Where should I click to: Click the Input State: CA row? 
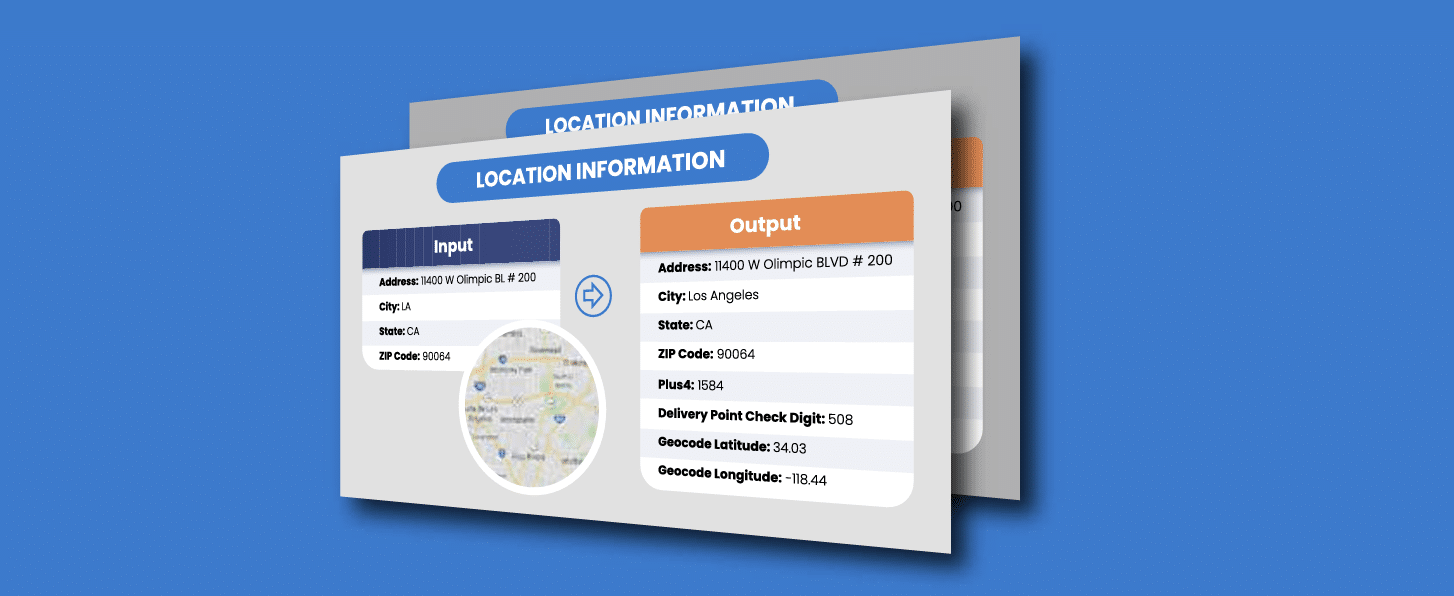click(461, 330)
